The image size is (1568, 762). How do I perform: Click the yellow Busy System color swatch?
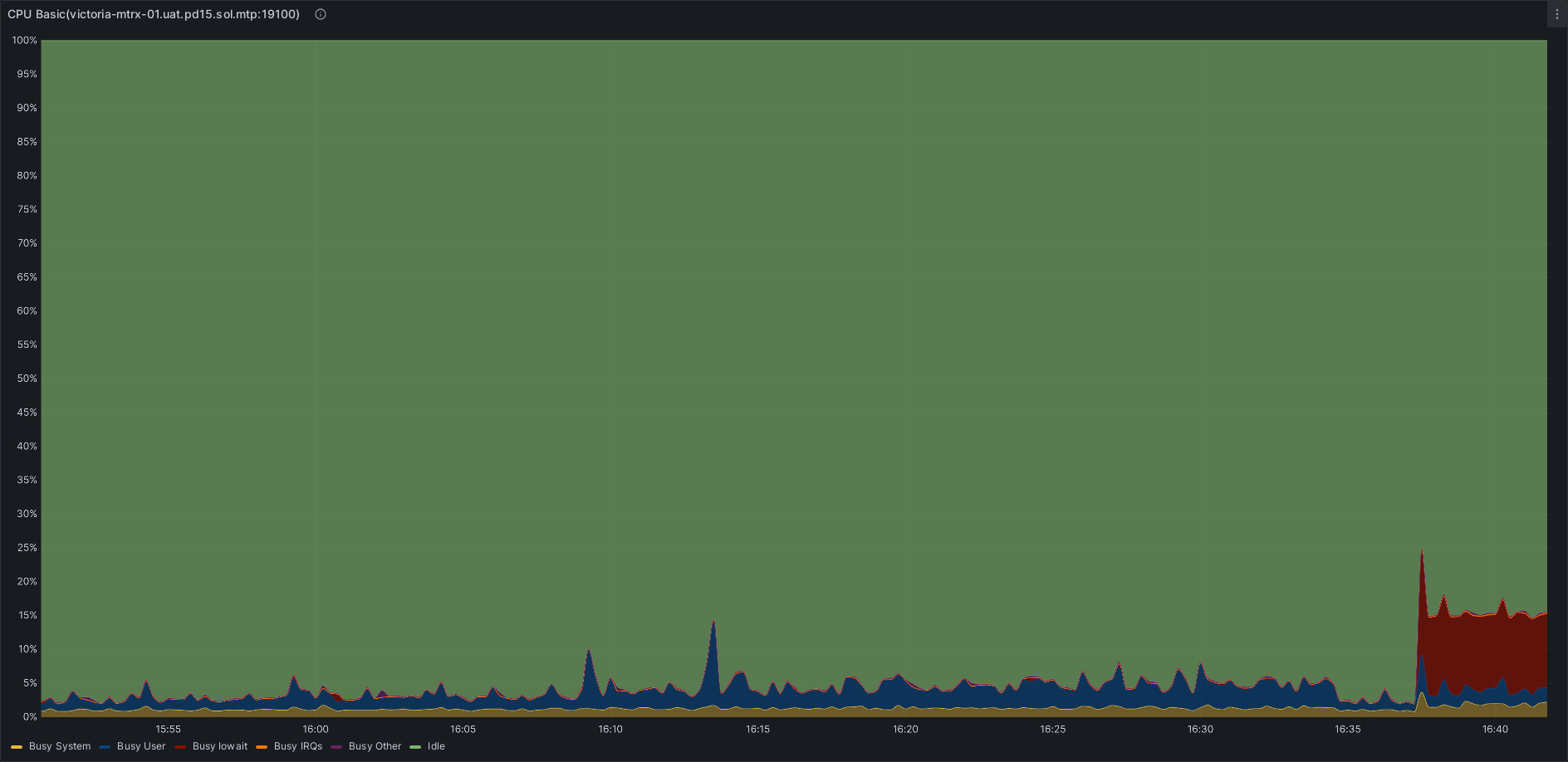pos(17,747)
